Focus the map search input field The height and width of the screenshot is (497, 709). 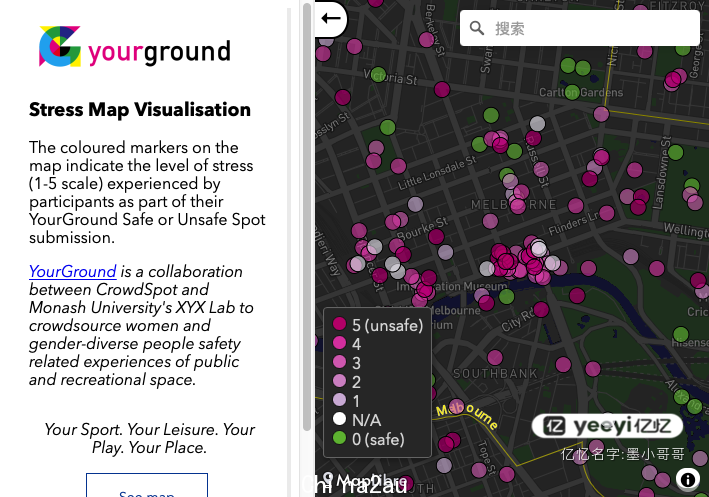580,28
